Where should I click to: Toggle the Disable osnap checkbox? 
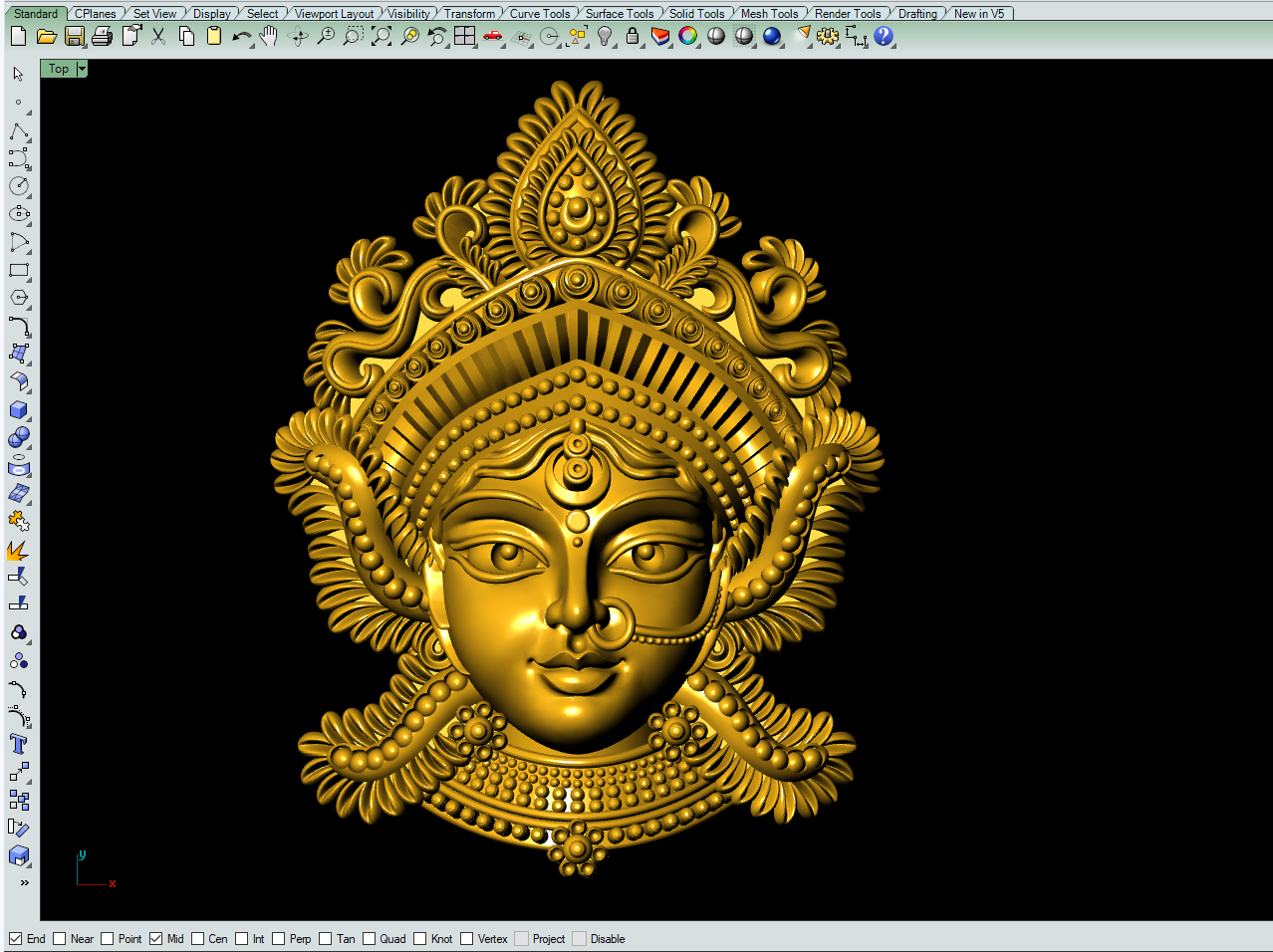coord(579,939)
